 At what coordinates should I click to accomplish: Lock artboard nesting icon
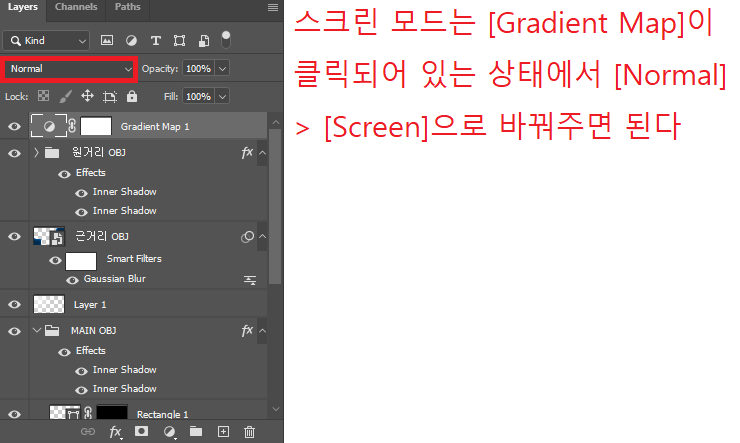click(110, 97)
